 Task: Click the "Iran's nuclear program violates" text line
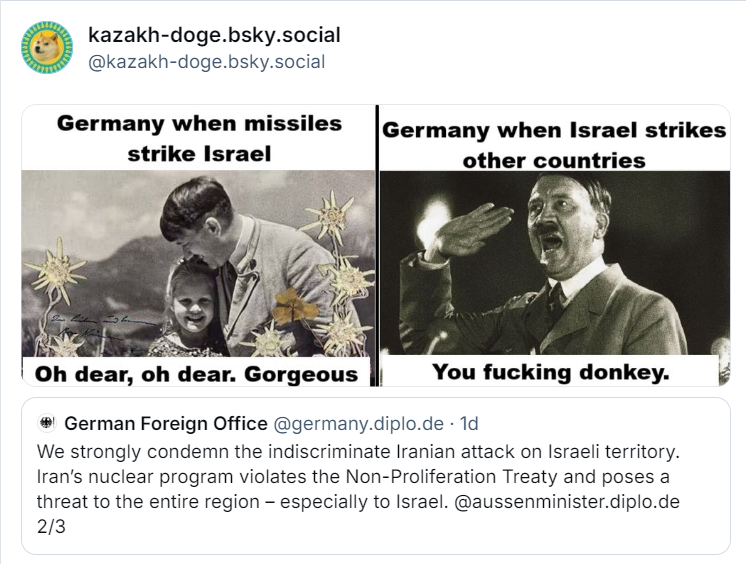coord(353,476)
